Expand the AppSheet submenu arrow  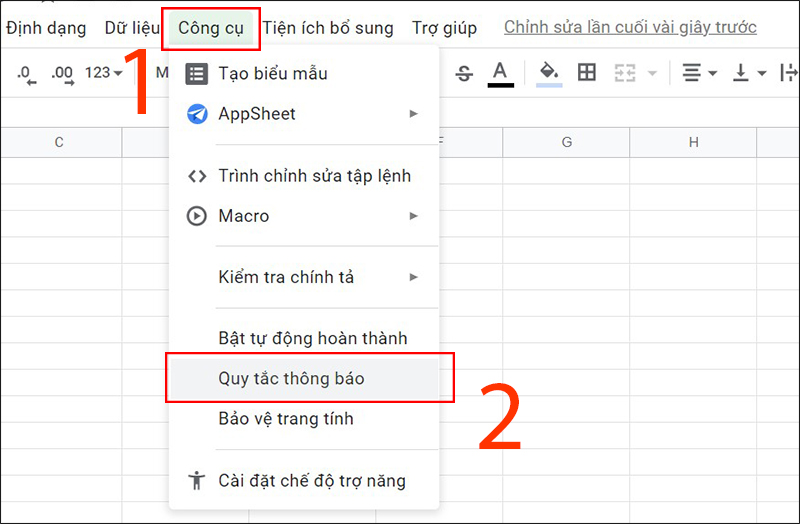pyautogui.click(x=413, y=114)
